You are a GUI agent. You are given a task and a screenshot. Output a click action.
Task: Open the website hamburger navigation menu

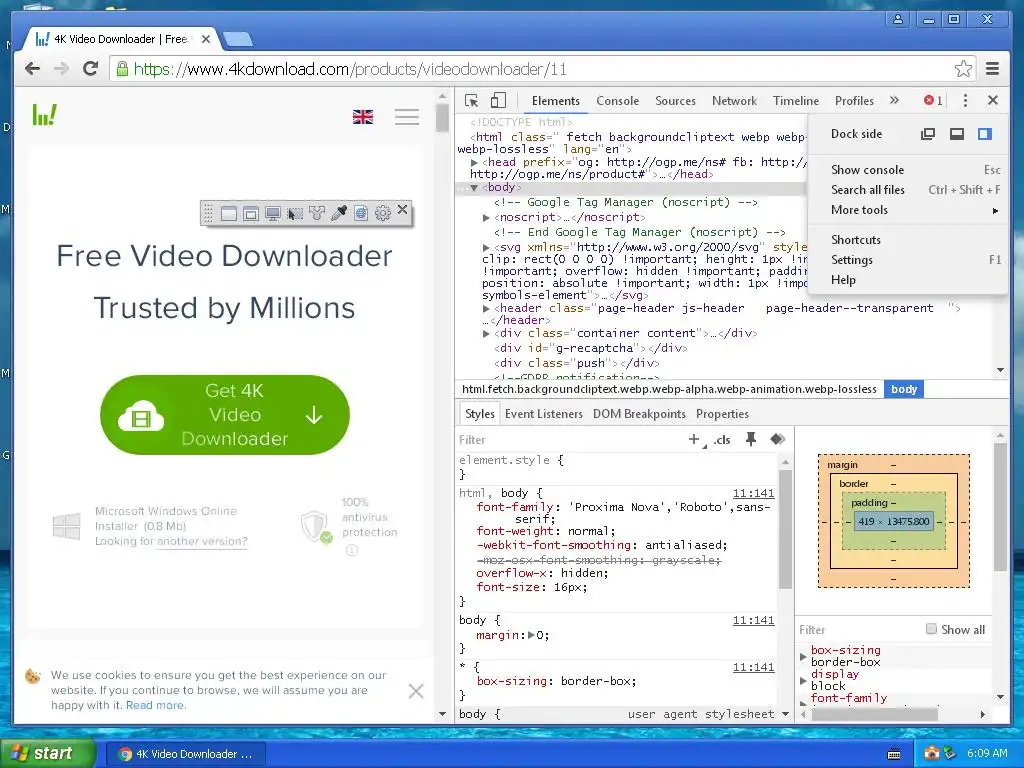[x=407, y=117]
